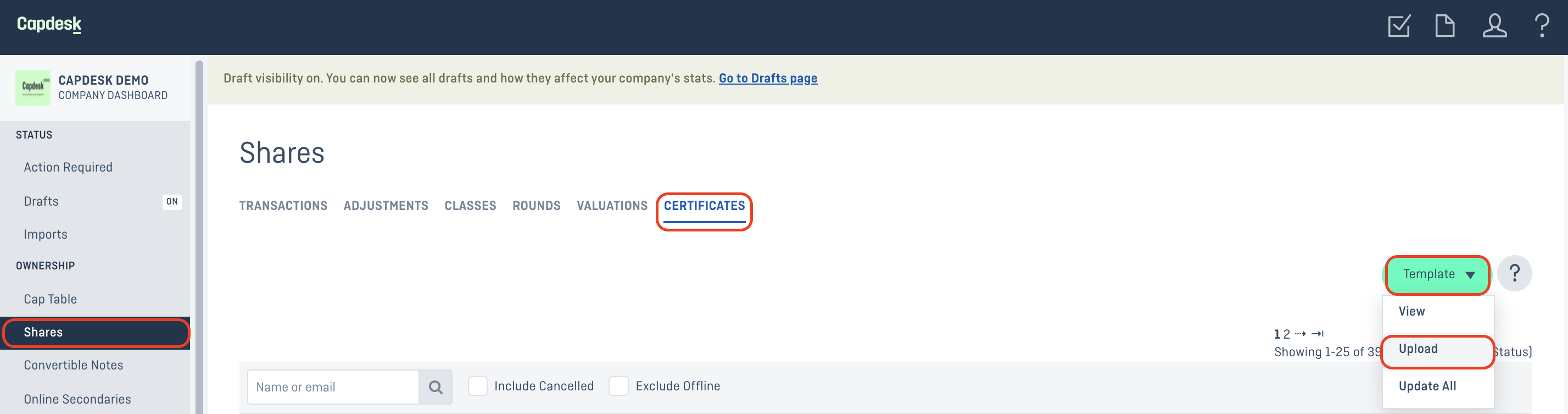
Task: Open Imports in sidebar
Action: click(46, 234)
